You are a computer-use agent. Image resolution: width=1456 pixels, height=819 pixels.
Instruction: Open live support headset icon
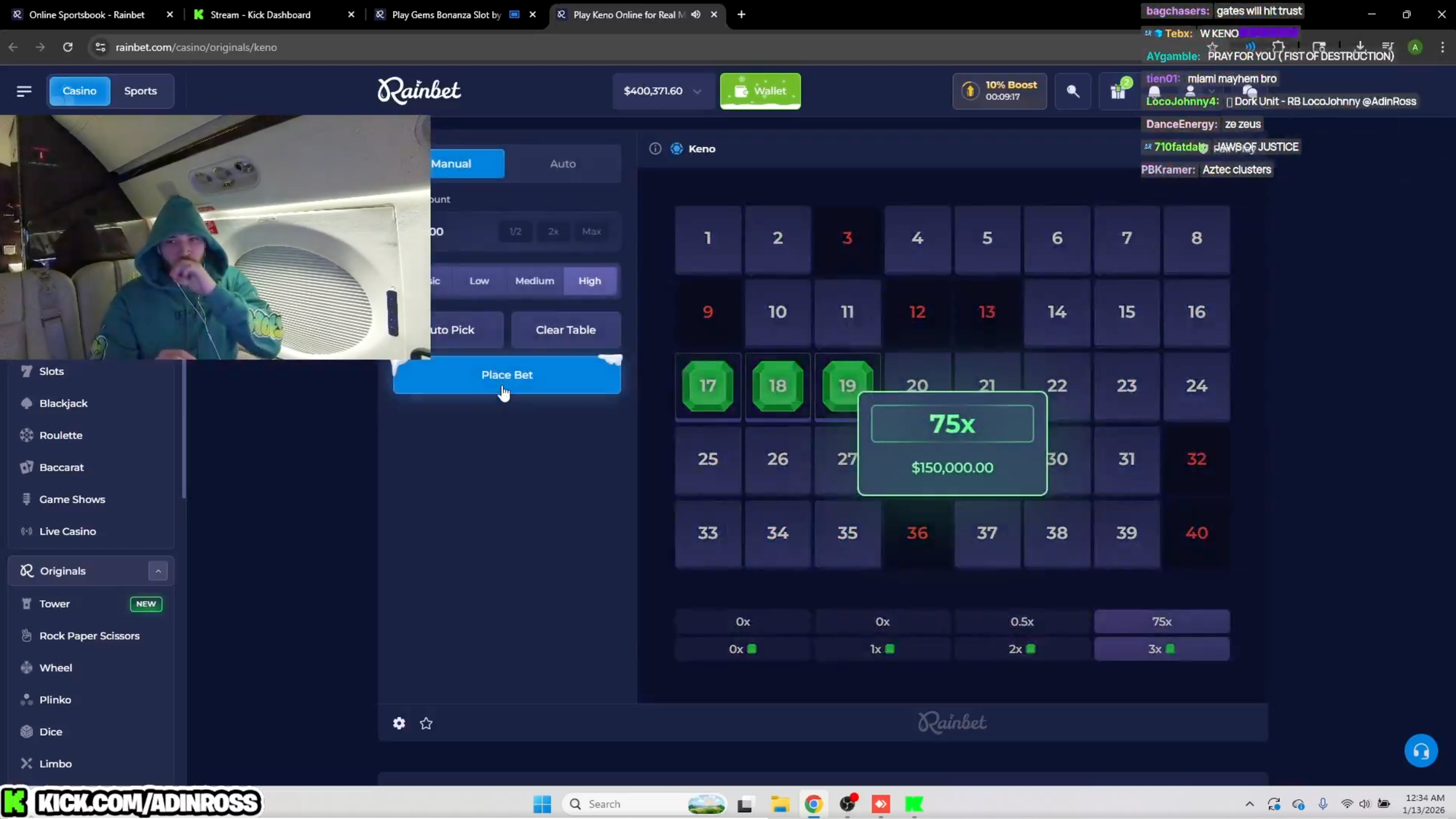pos(1420,751)
